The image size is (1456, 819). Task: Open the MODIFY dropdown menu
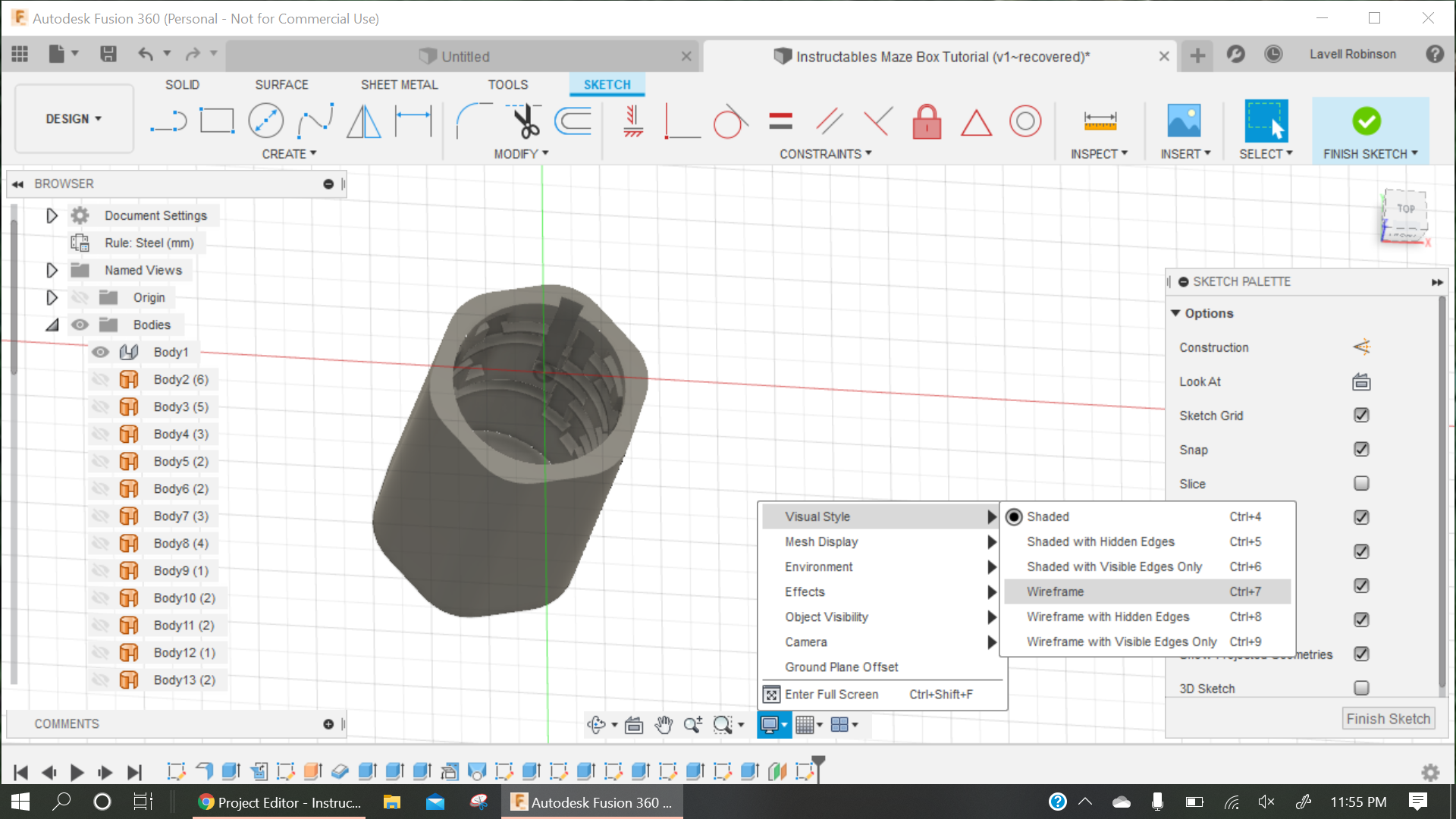521,154
